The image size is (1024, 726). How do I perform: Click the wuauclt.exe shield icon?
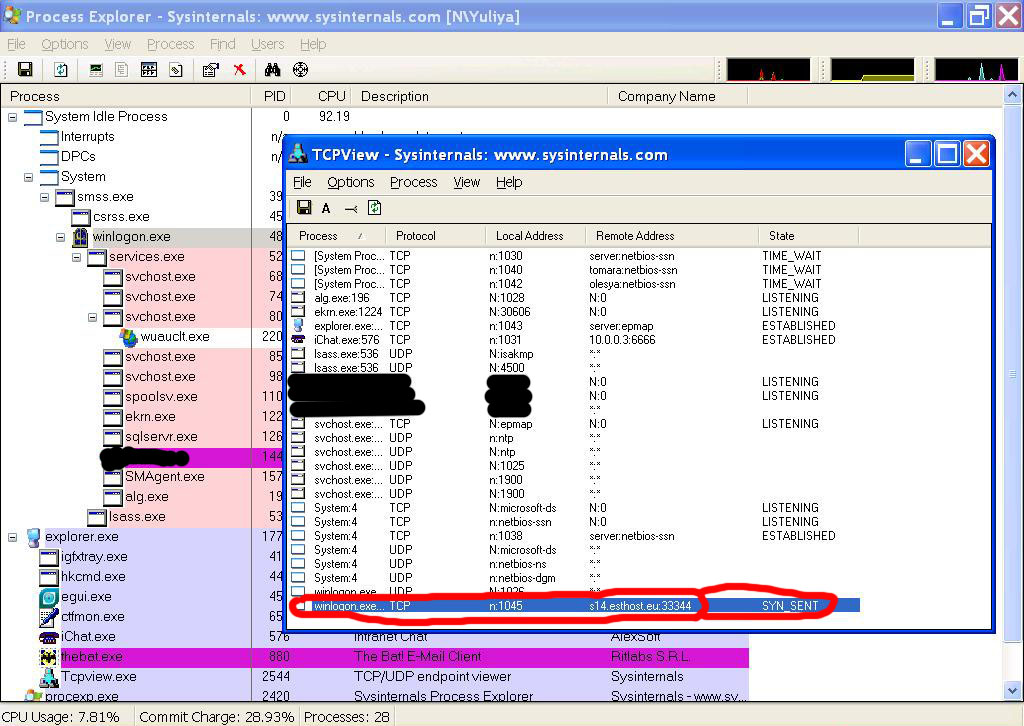tap(129, 337)
